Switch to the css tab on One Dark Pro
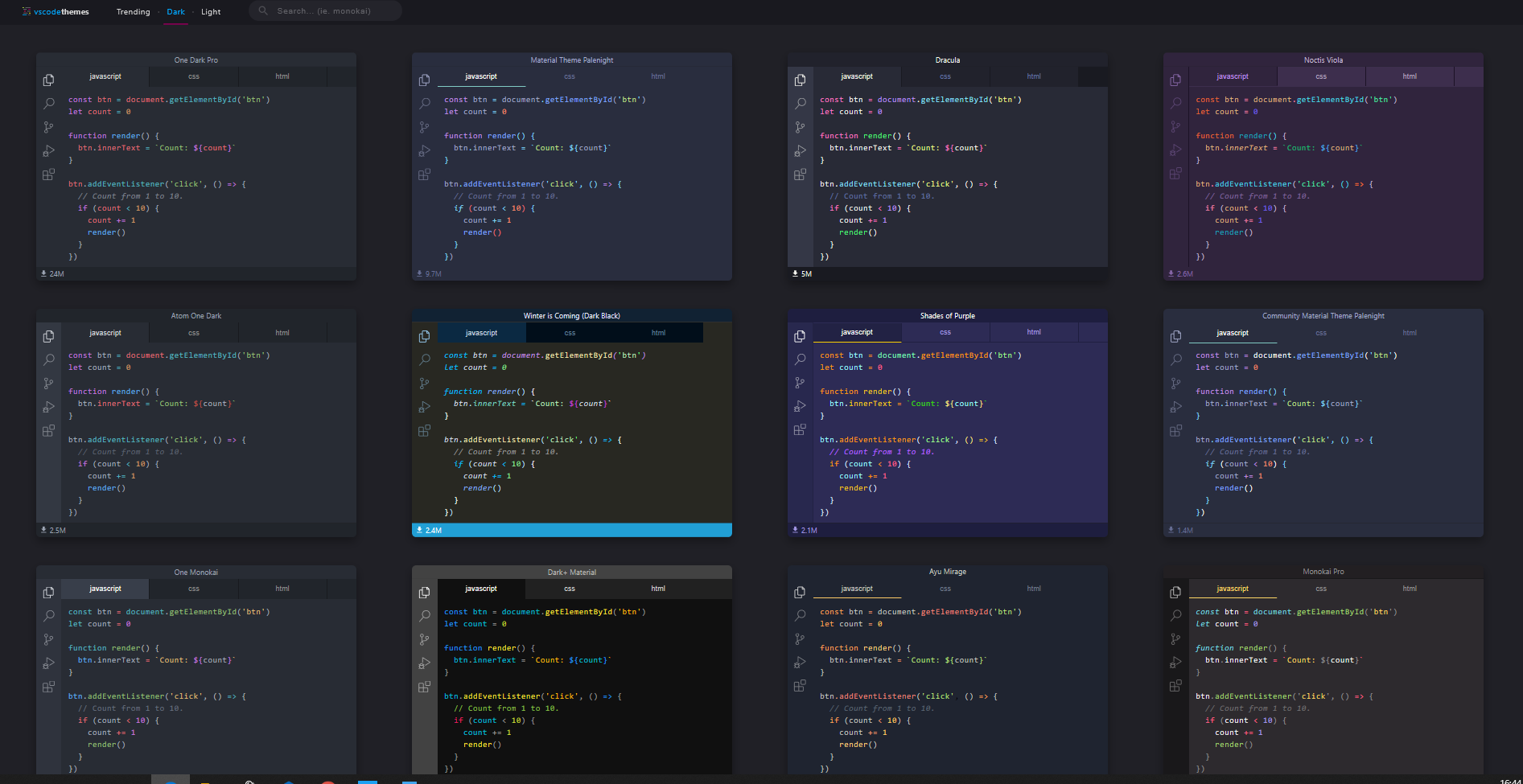This screenshot has width=1523, height=784. pos(193,76)
